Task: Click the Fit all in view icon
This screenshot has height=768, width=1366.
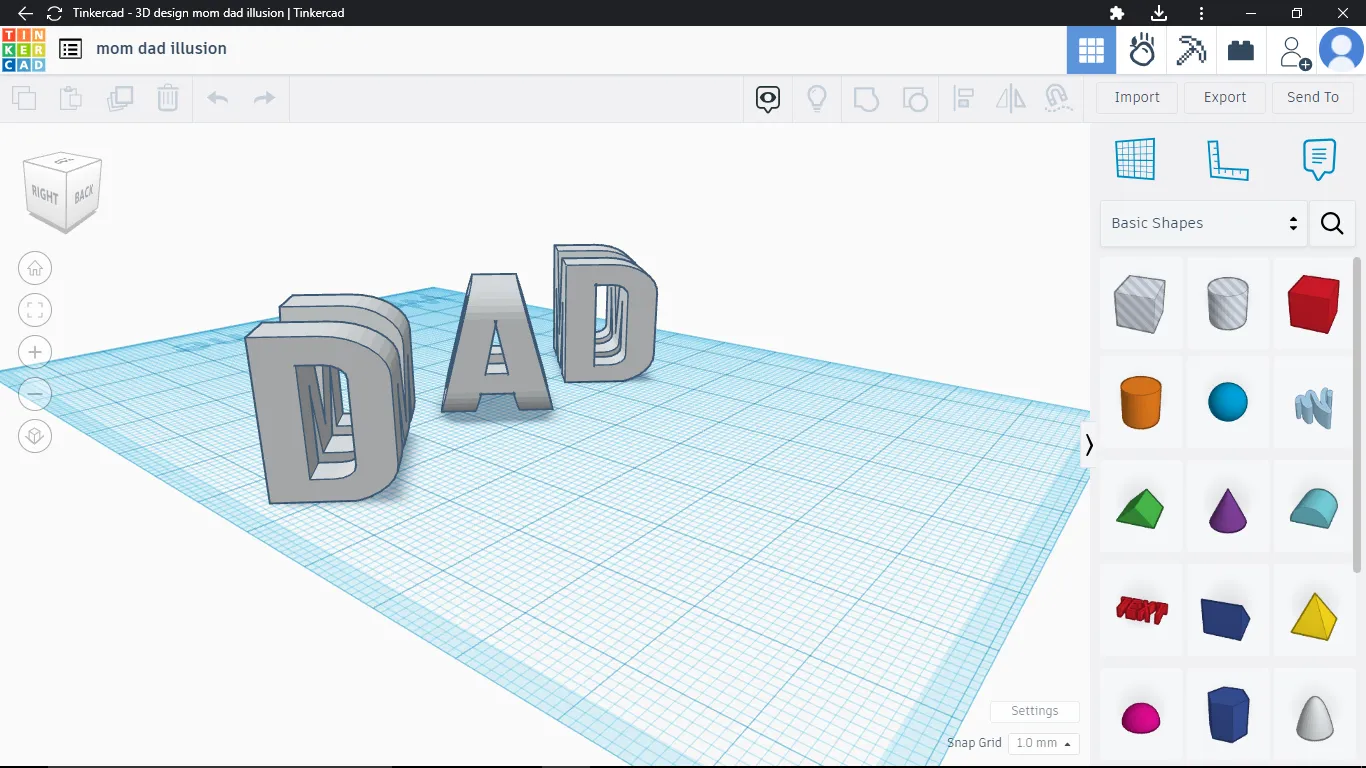Action: pos(35,310)
